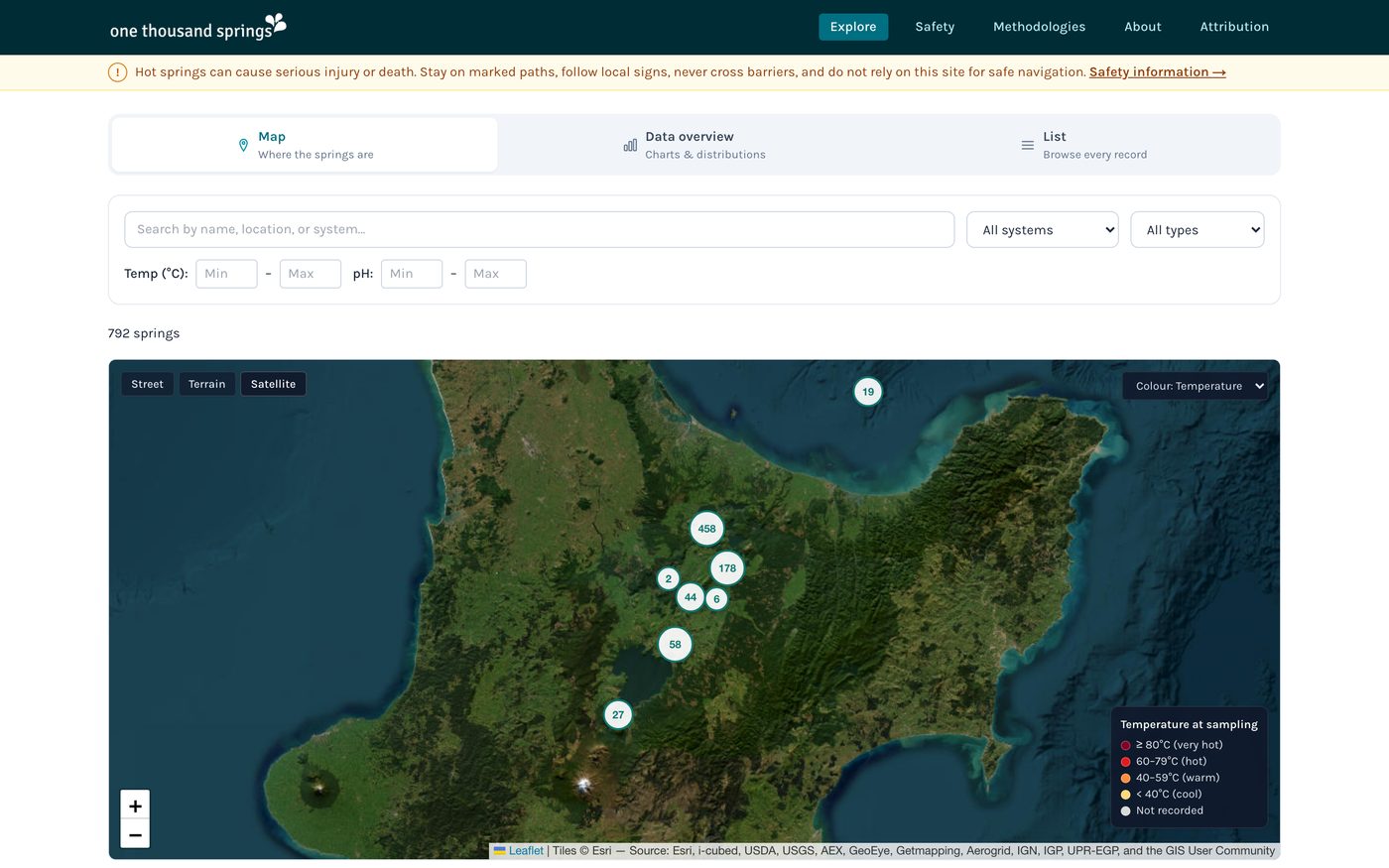Zoom out on the map with the minus button
1389x868 pixels.
(x=135, y=834)
